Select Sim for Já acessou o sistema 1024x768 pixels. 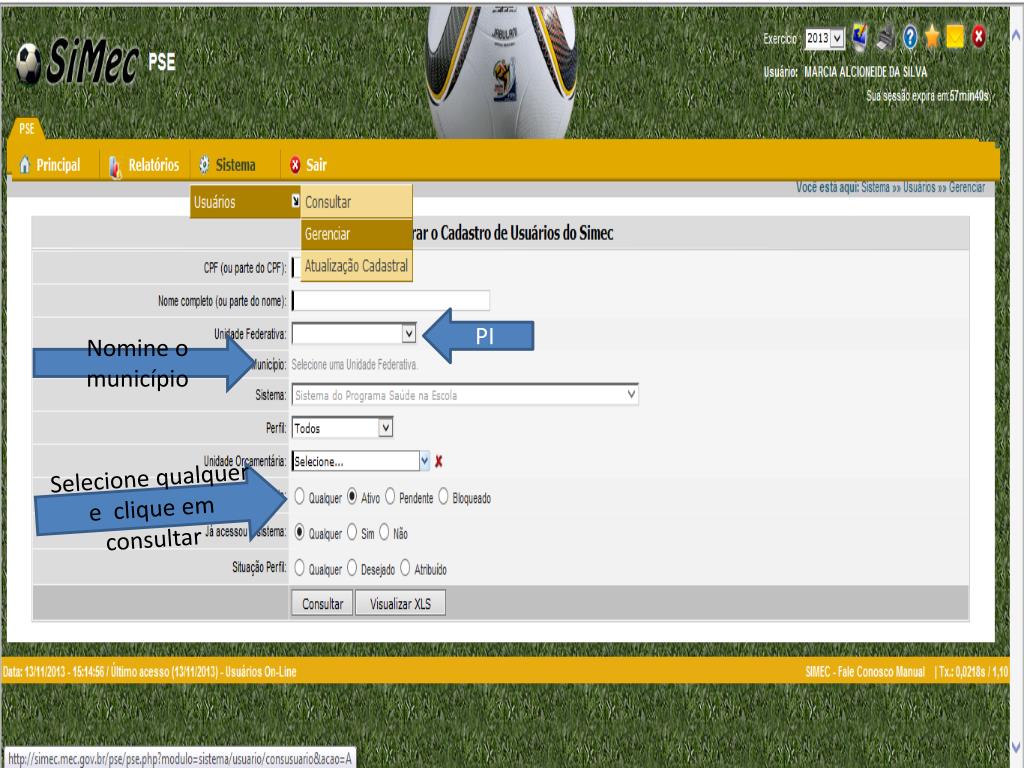pos(352,532)
